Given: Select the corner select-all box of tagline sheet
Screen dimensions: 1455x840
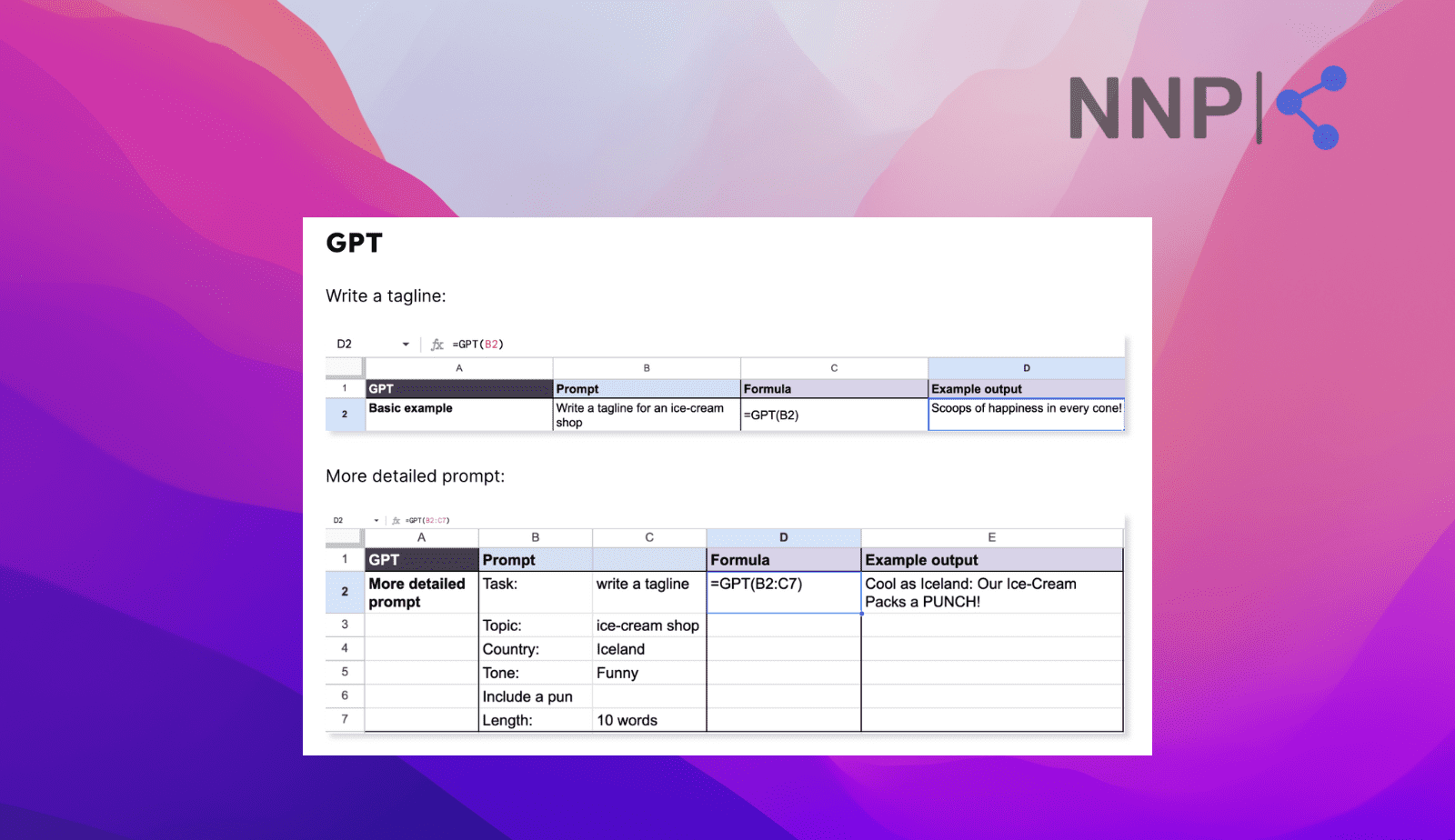Looking at the screenshot, I should 345,368.
